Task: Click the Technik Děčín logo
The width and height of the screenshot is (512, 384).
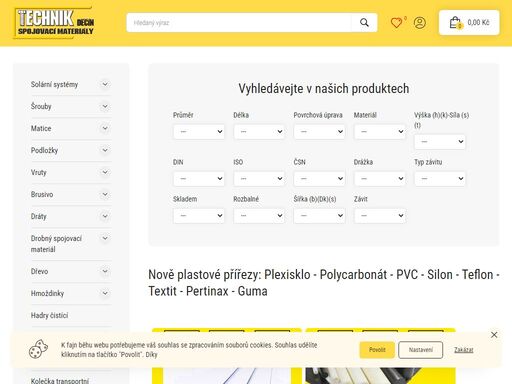Action: pyautogui.click(x=54, y=22)
